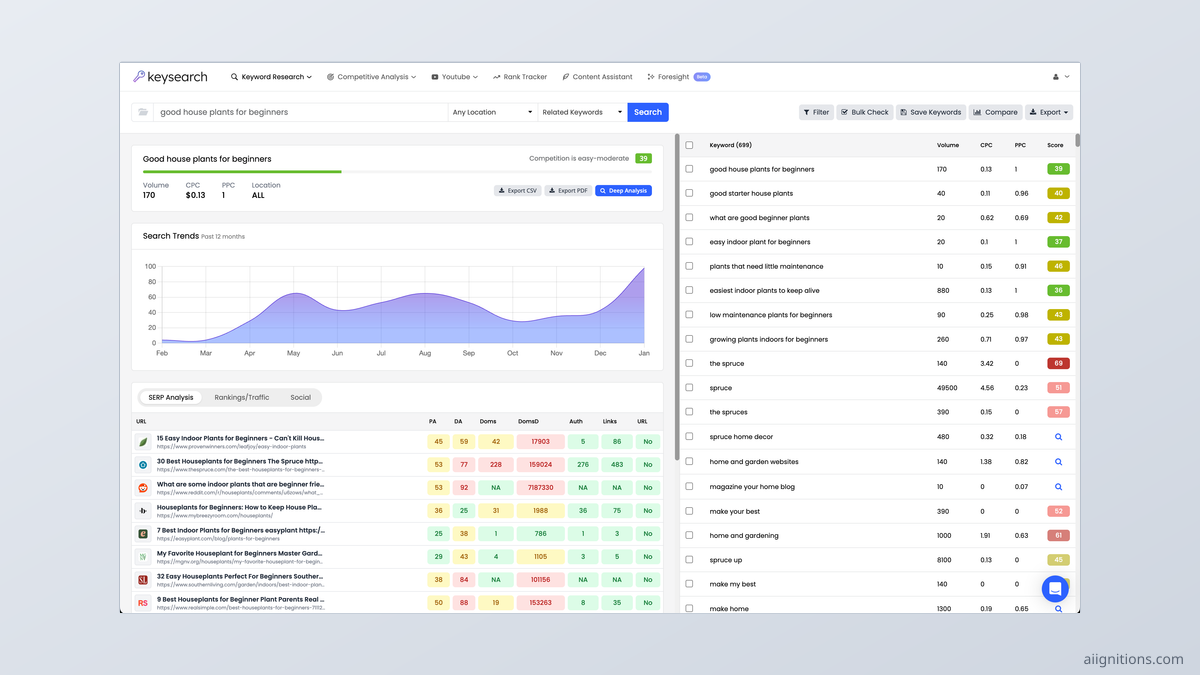Open the Any Location dropdown
The height and width of the screenshot is (675, 1200).
click(x=493, y=112)
